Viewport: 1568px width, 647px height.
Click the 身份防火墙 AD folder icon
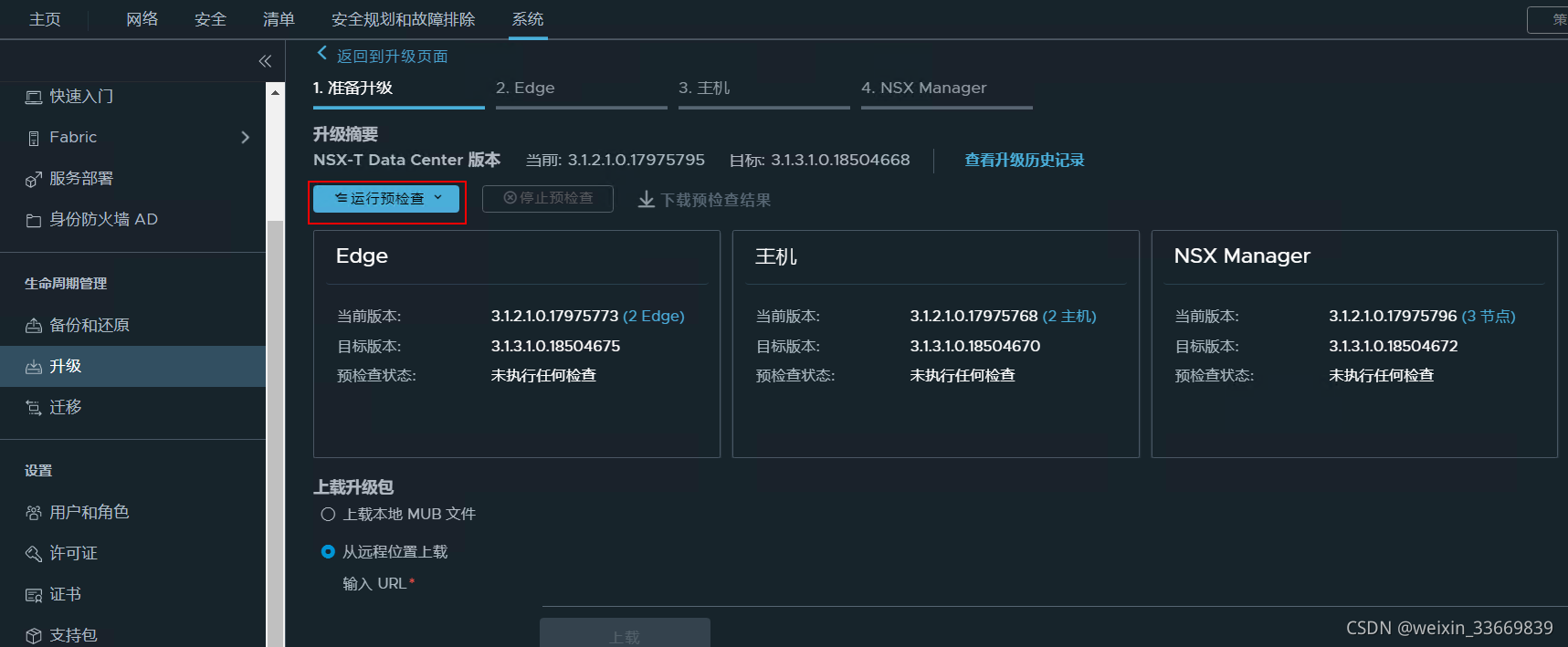34,220
